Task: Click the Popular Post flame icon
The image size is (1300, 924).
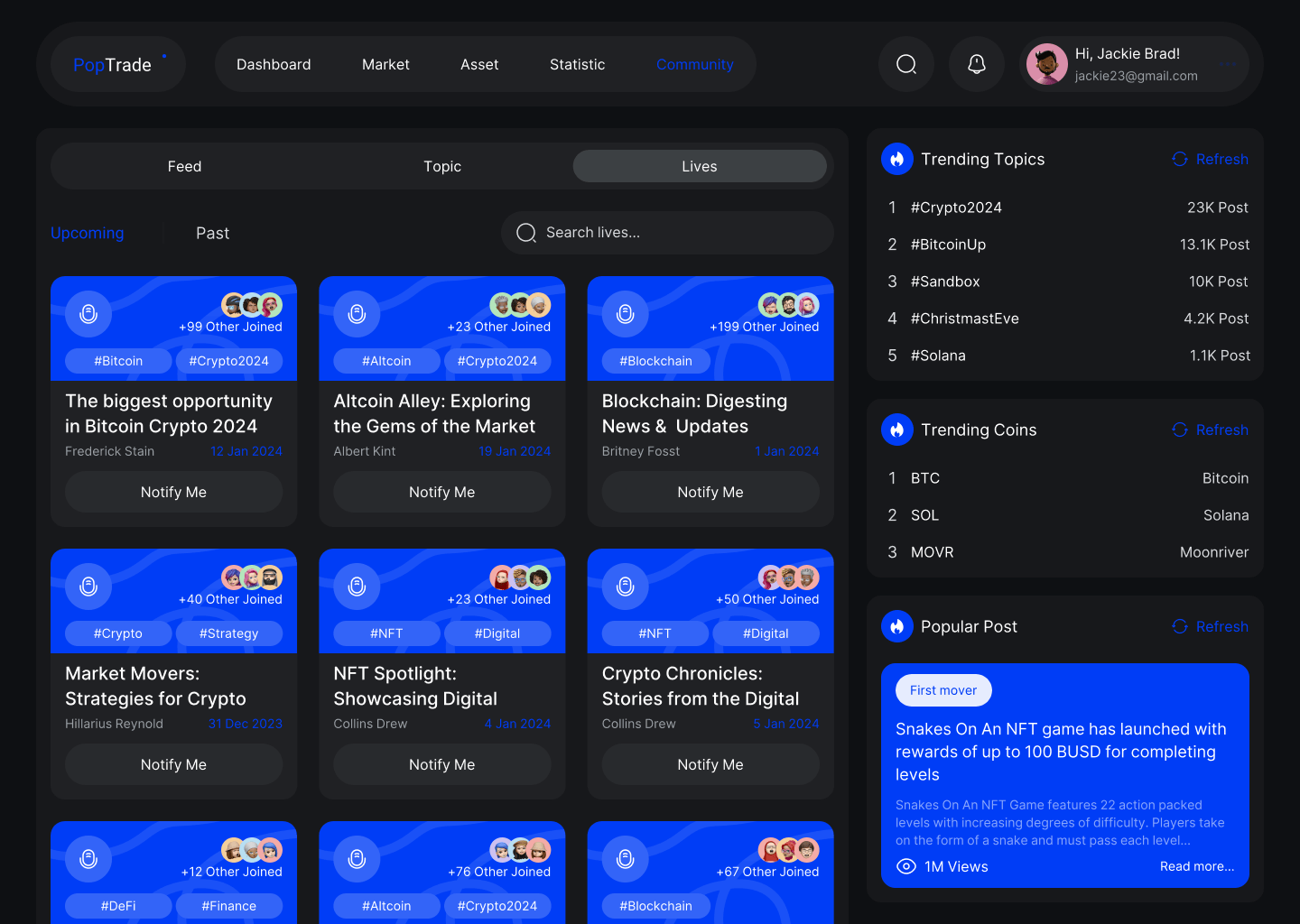Action: pyautogui.click(x=897, y=626)
